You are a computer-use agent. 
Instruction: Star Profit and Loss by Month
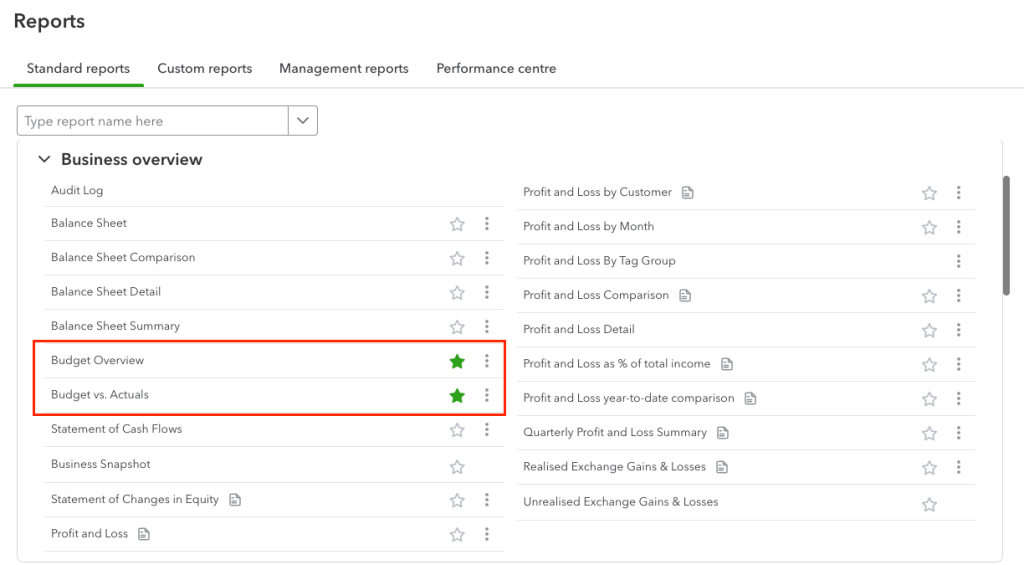click(x=929, y=227)
